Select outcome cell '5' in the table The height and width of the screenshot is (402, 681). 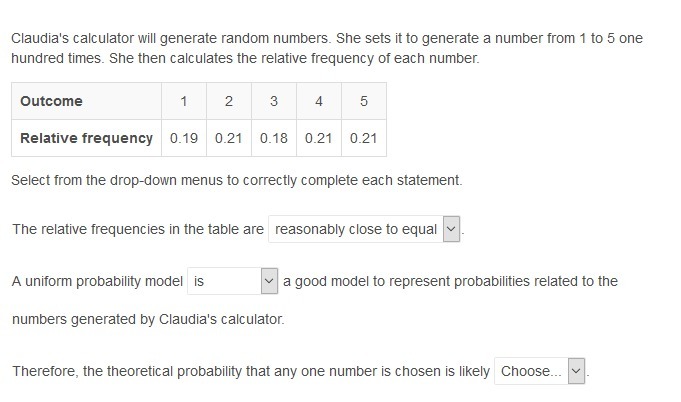[x=363, y=101]
